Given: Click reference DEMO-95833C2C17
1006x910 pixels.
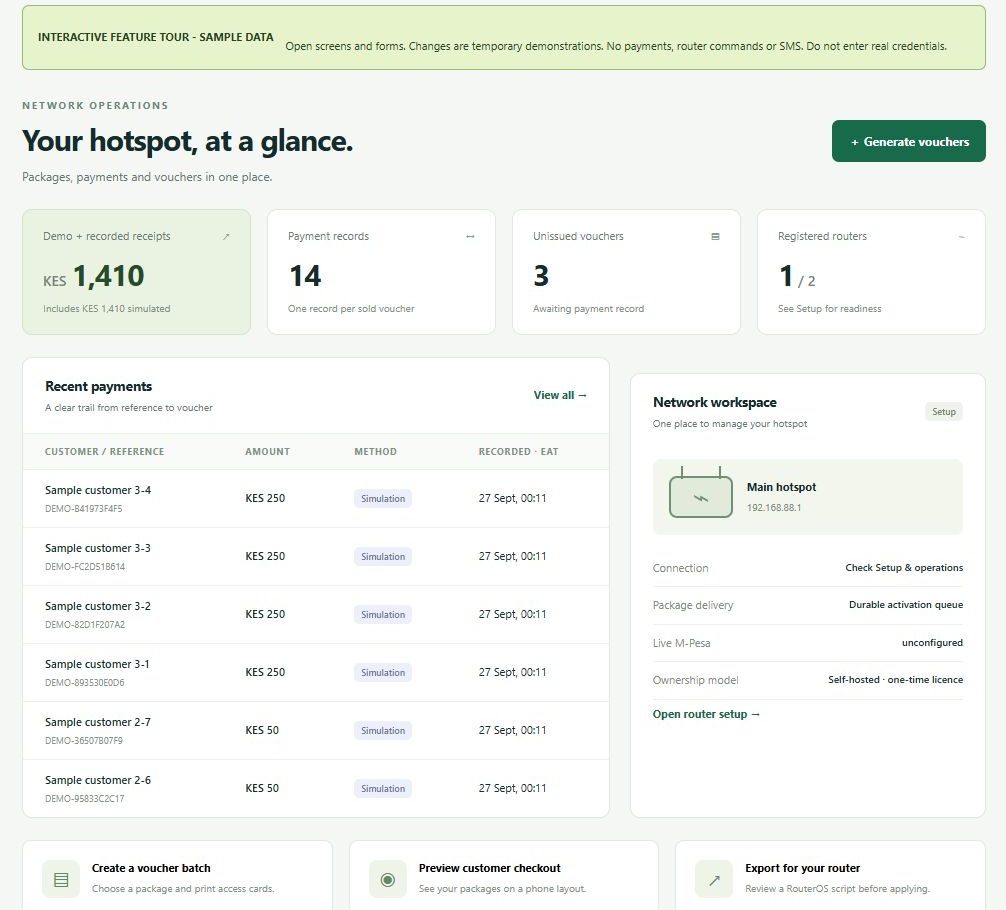Looking at the screenshot, I should [85, 799].
